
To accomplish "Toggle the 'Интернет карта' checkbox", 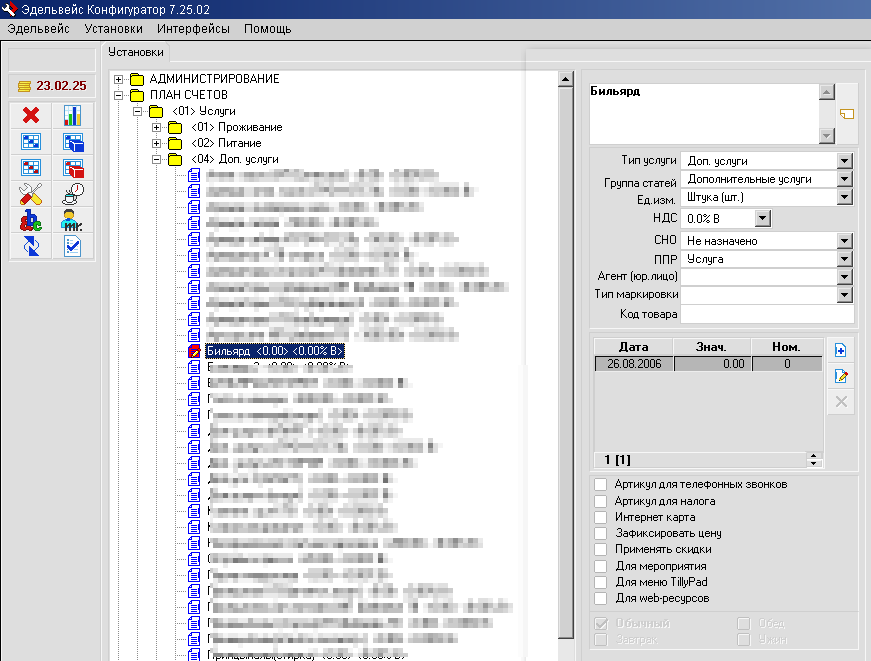I will click(600, 517).
